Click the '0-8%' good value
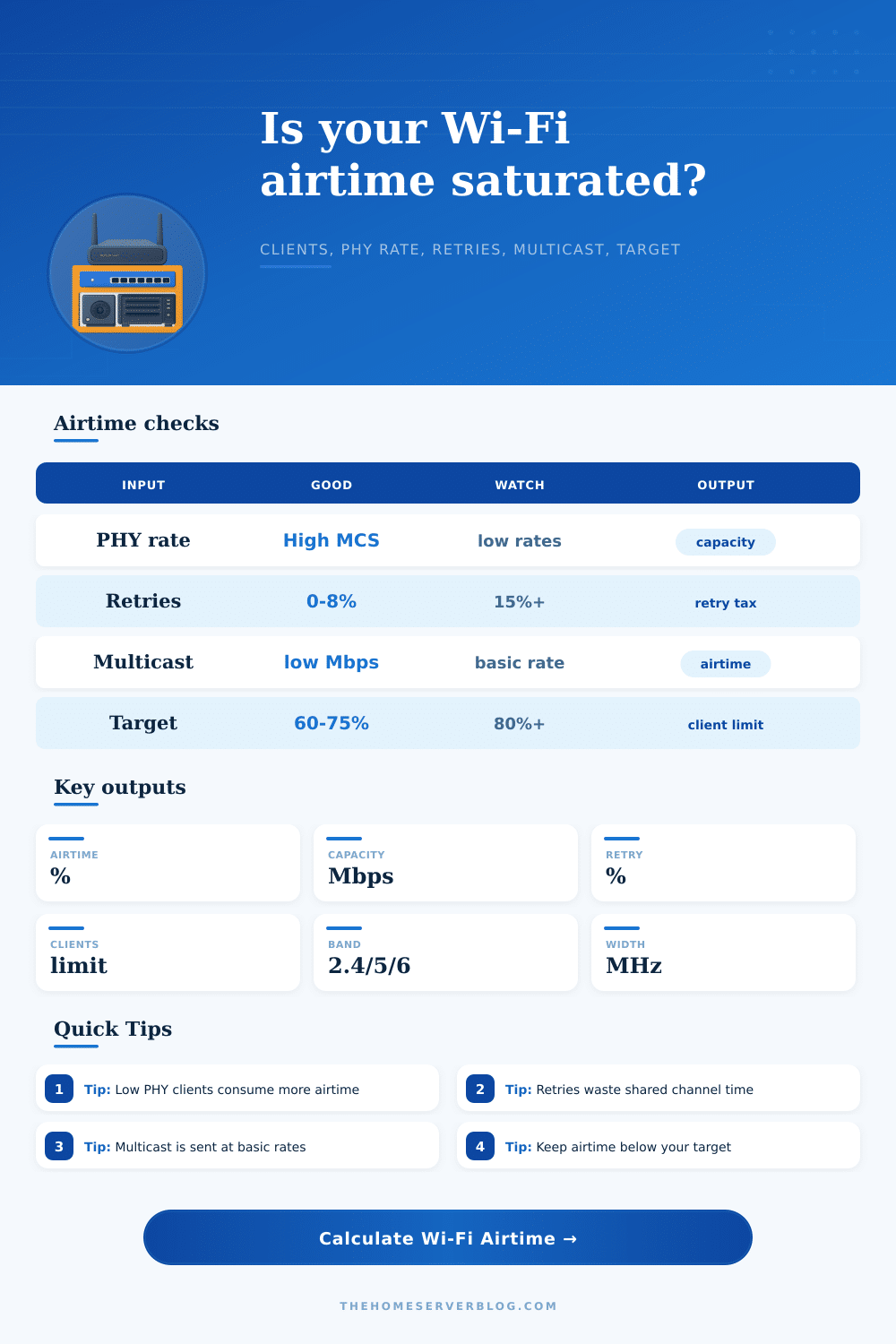 coord(332,601)
